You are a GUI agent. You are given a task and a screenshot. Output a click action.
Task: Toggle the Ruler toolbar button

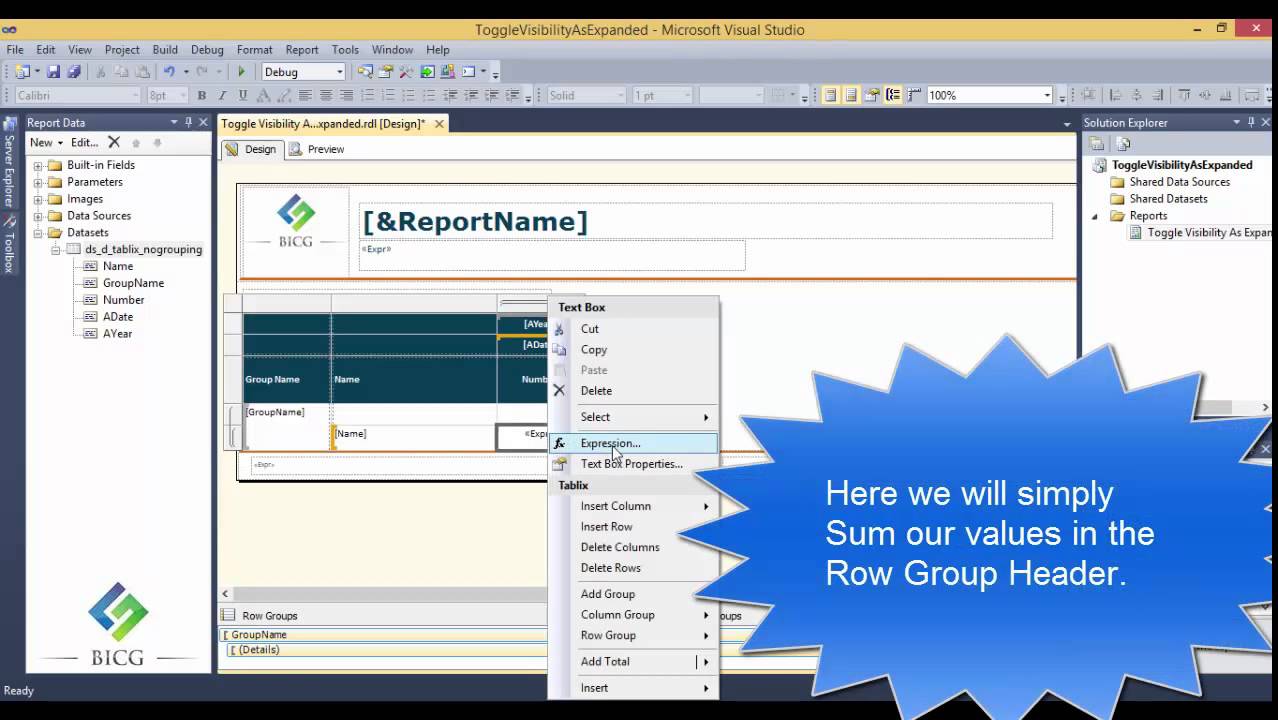[x=914, y=96]
